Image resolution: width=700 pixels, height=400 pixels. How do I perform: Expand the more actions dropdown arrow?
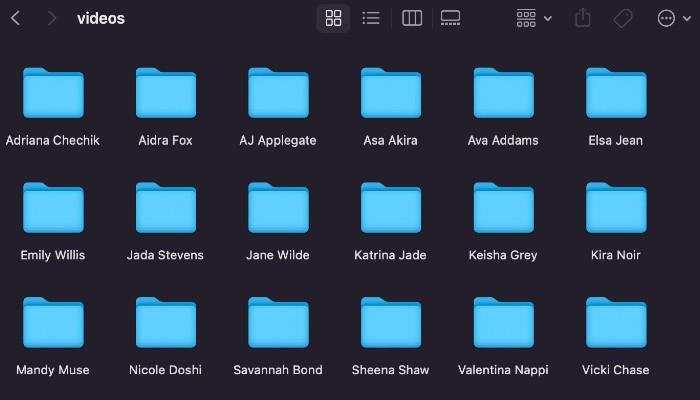[x=687, y=19]
